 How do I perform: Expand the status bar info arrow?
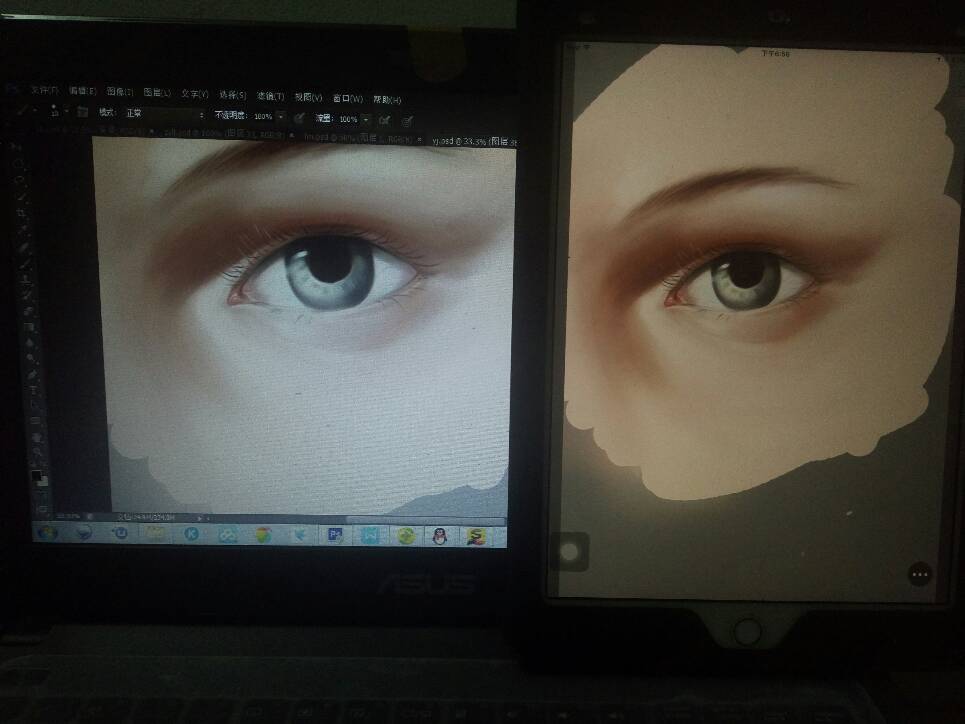coord(199,518)
